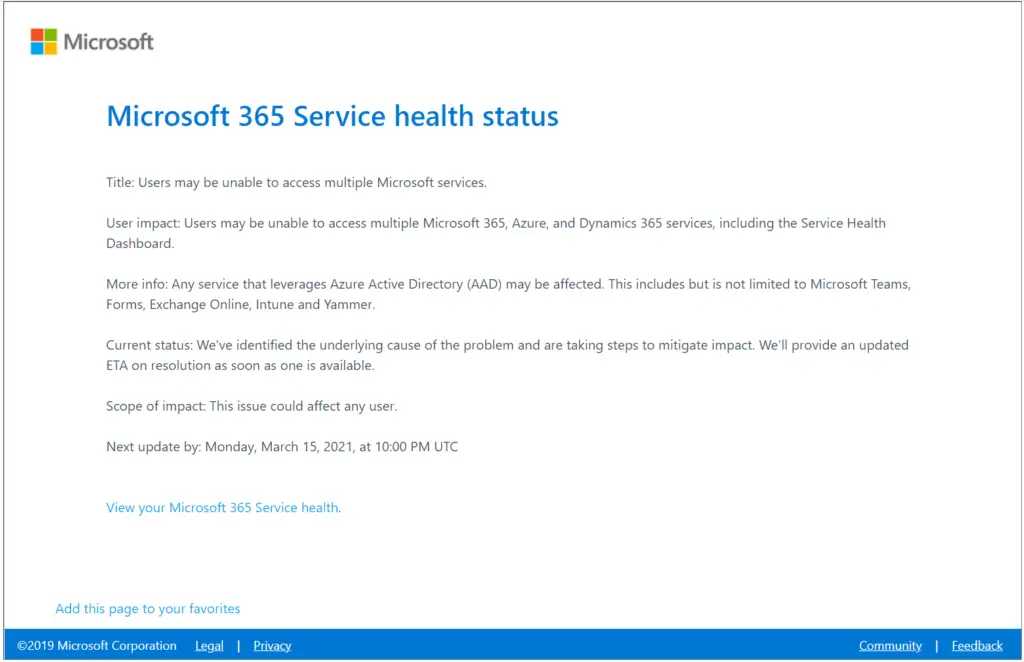
Task: Open the Feedback footer link
Action: [x=977, y=646]
